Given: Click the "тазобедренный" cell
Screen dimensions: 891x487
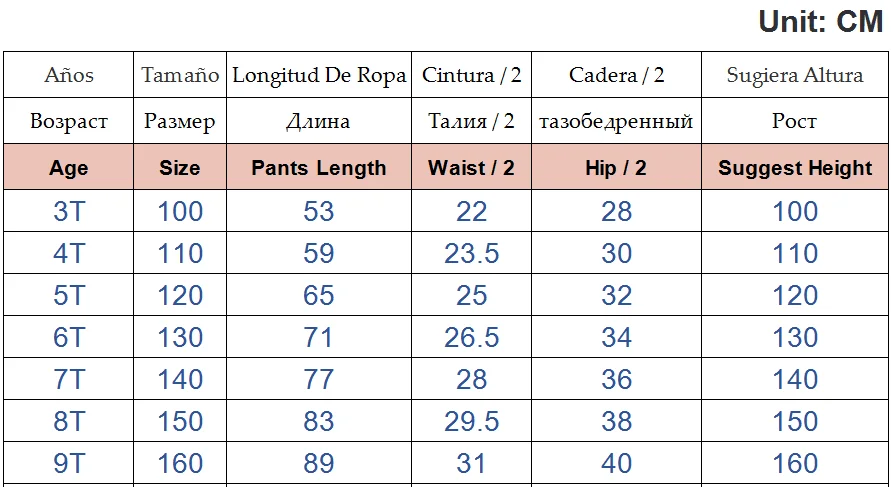Looking at the screenshot, I should (x=616, y=122).
